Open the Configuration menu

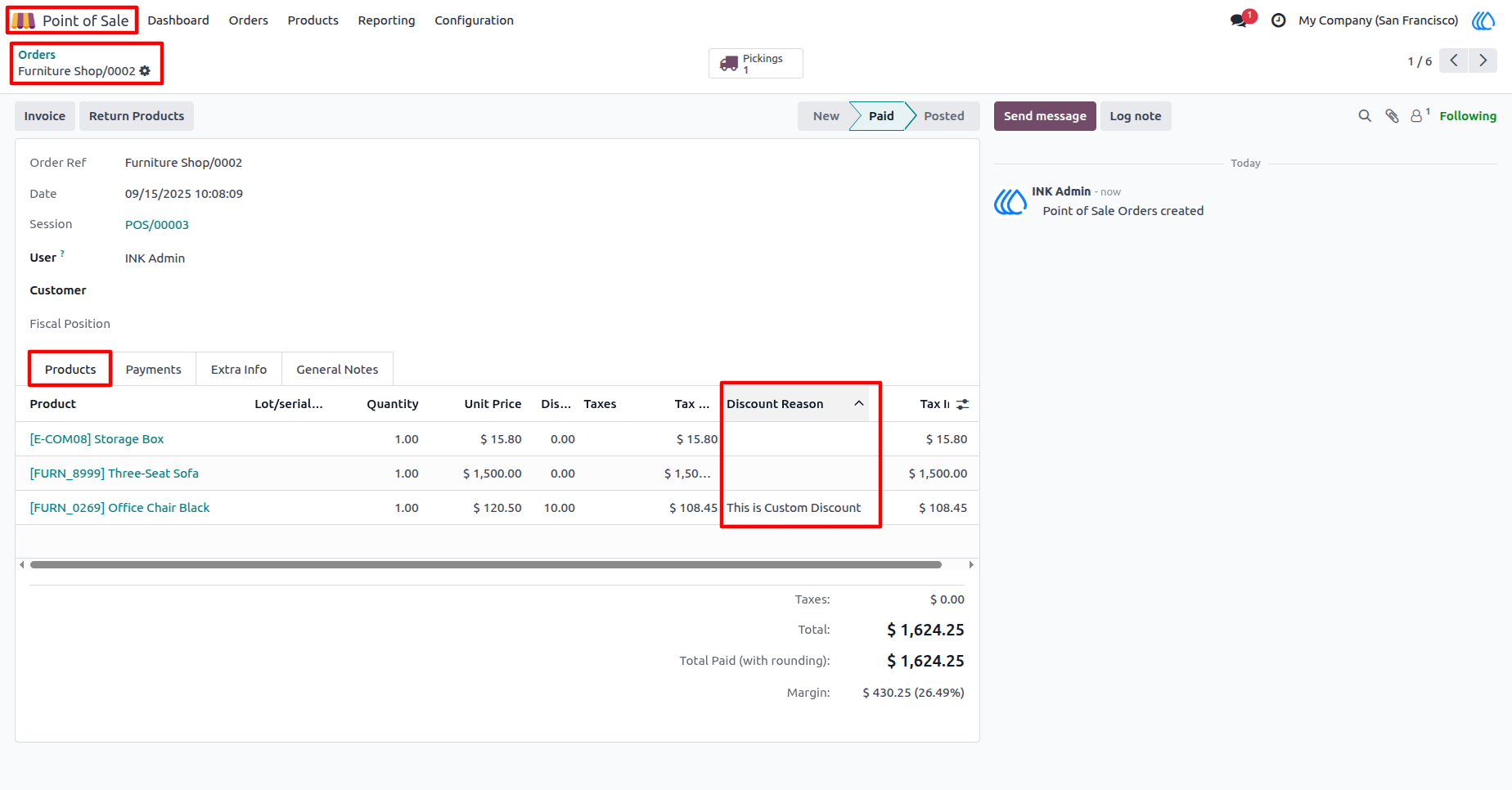[x=474, y=20]
